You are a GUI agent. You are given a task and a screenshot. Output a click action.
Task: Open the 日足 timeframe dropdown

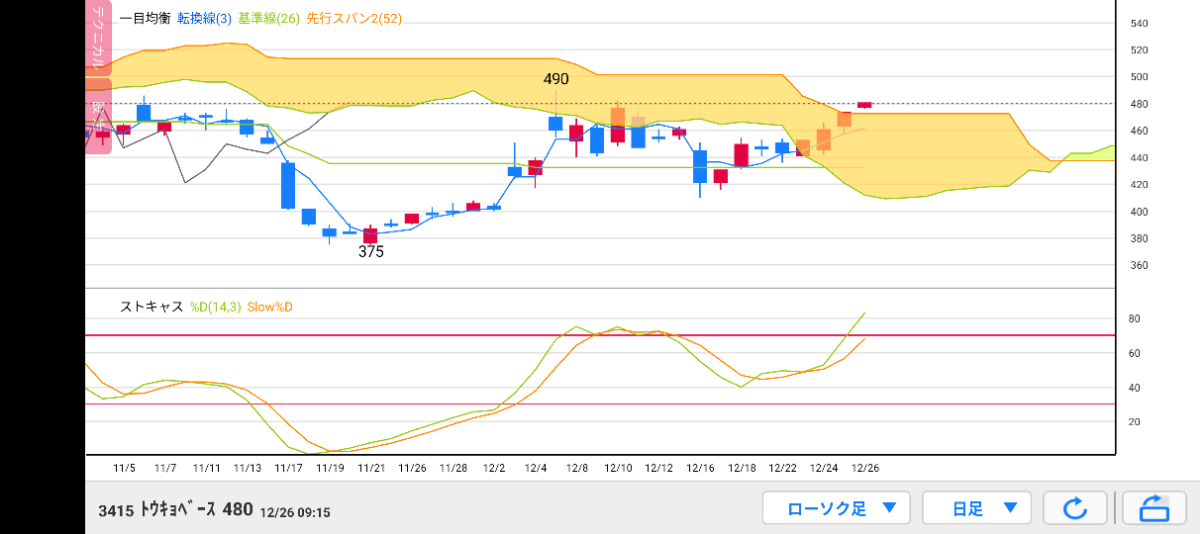[975, 508]
